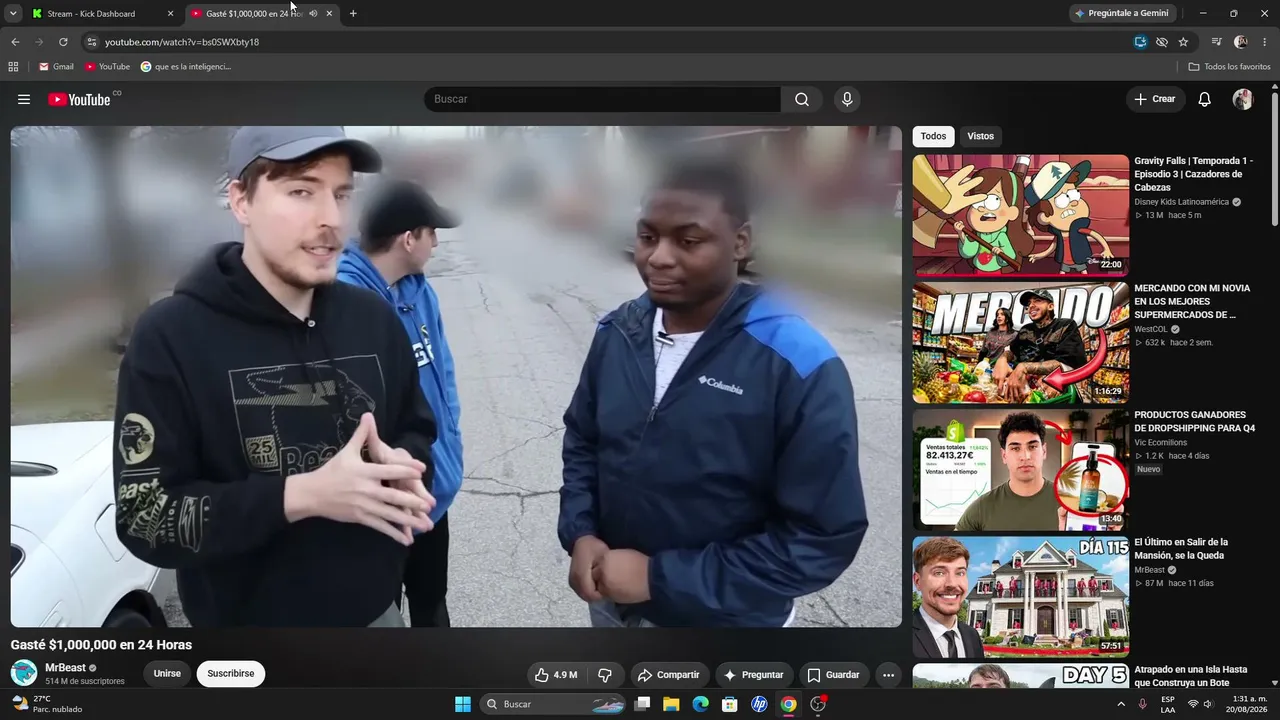
Task: Open Task View on the taskbar
Action: [x=642, y=704]
